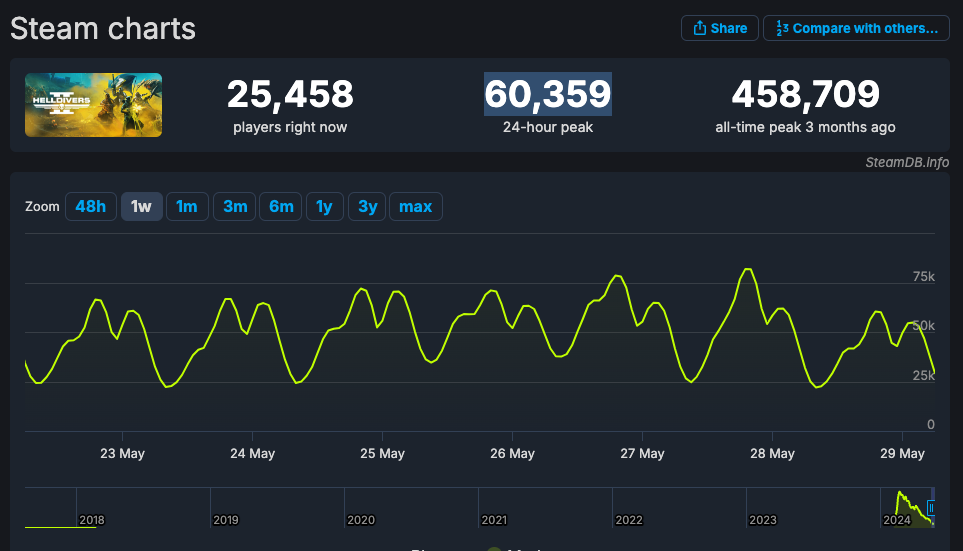Click the 26 May axis label

[x=512, y=453]
